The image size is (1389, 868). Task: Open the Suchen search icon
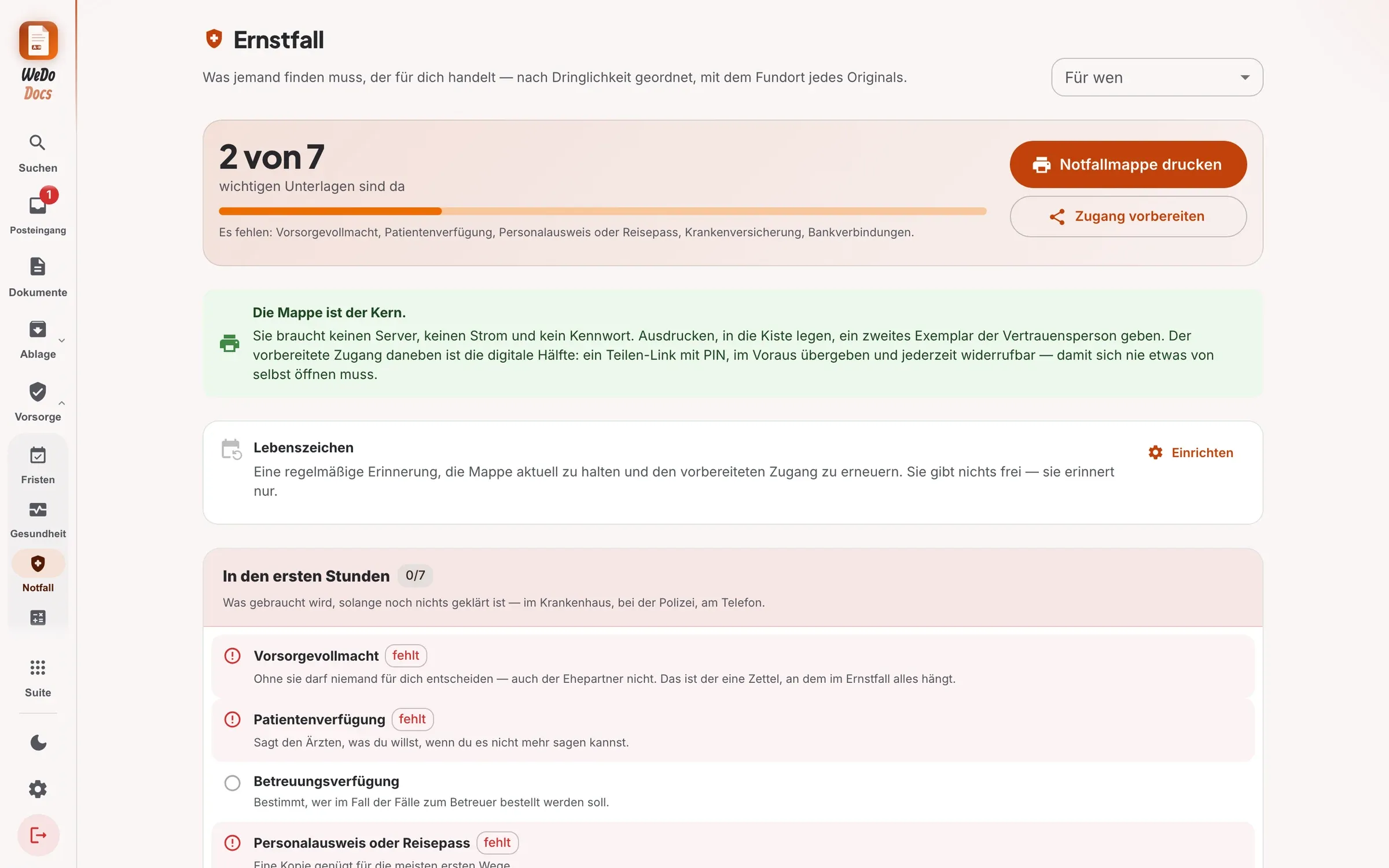pos(38,143)
